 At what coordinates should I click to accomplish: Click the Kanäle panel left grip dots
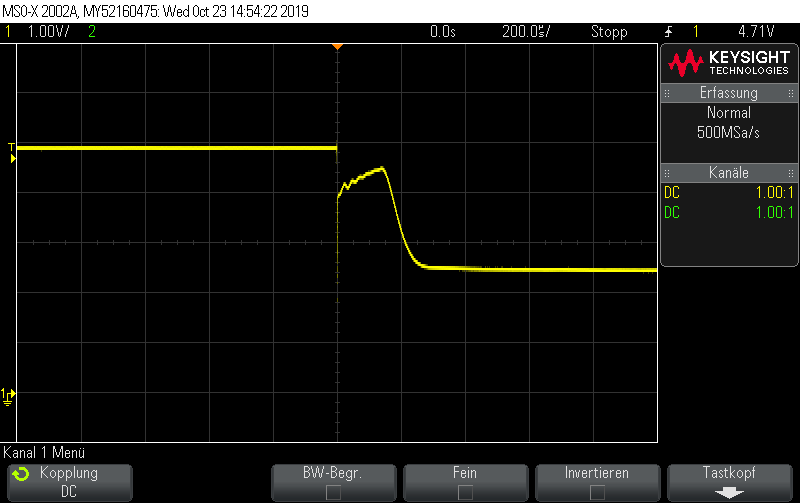click(x=667, y=173)
